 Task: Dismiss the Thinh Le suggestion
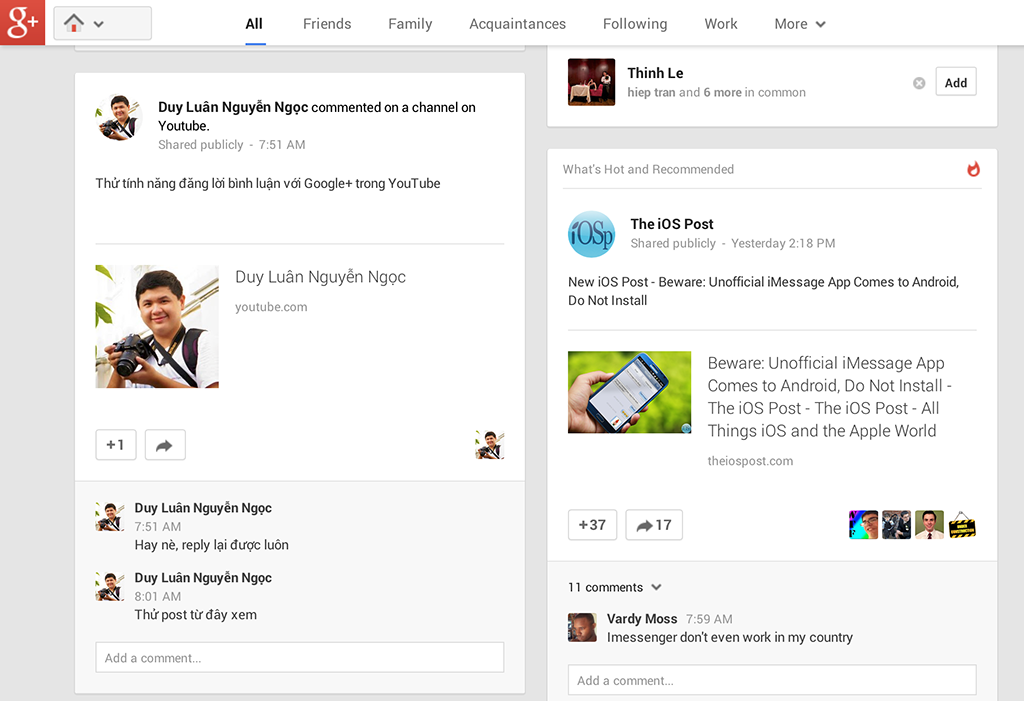(x=919, y=83)
